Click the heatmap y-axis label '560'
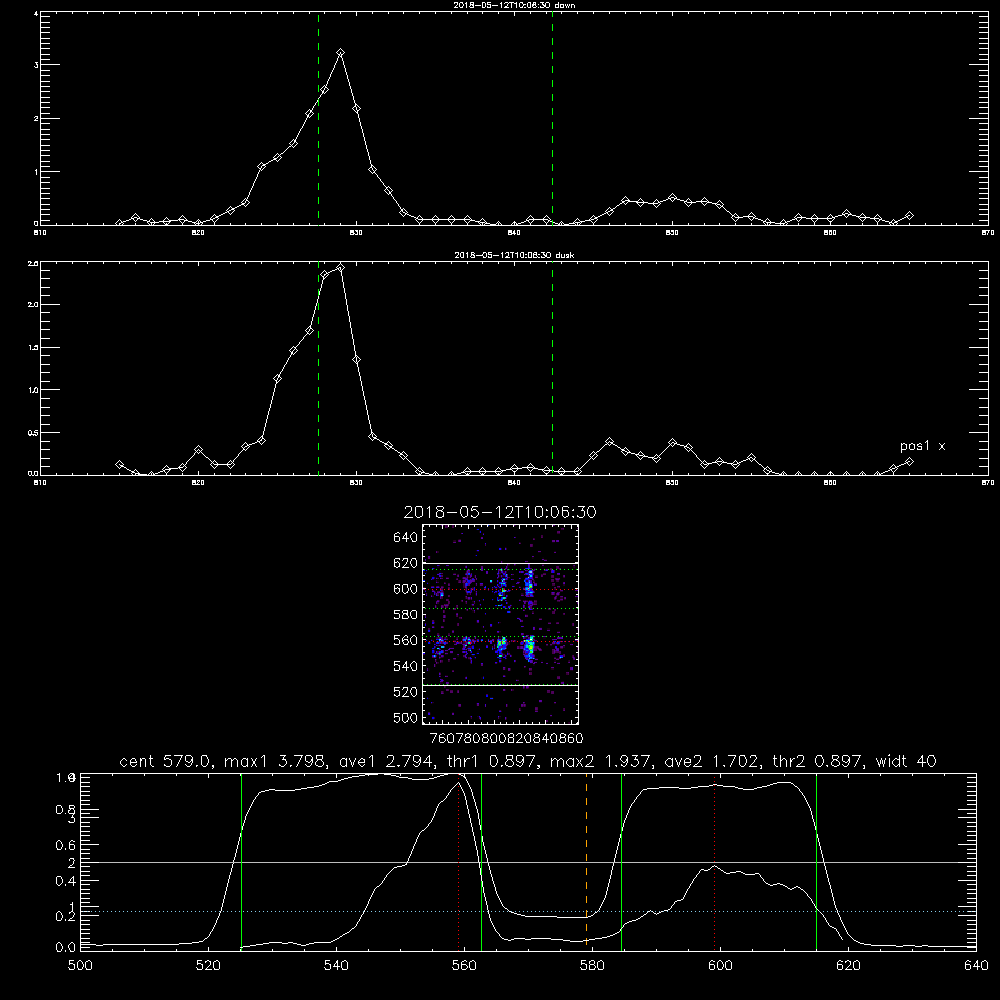The image size is (1000, 1000). pos(406,640)
